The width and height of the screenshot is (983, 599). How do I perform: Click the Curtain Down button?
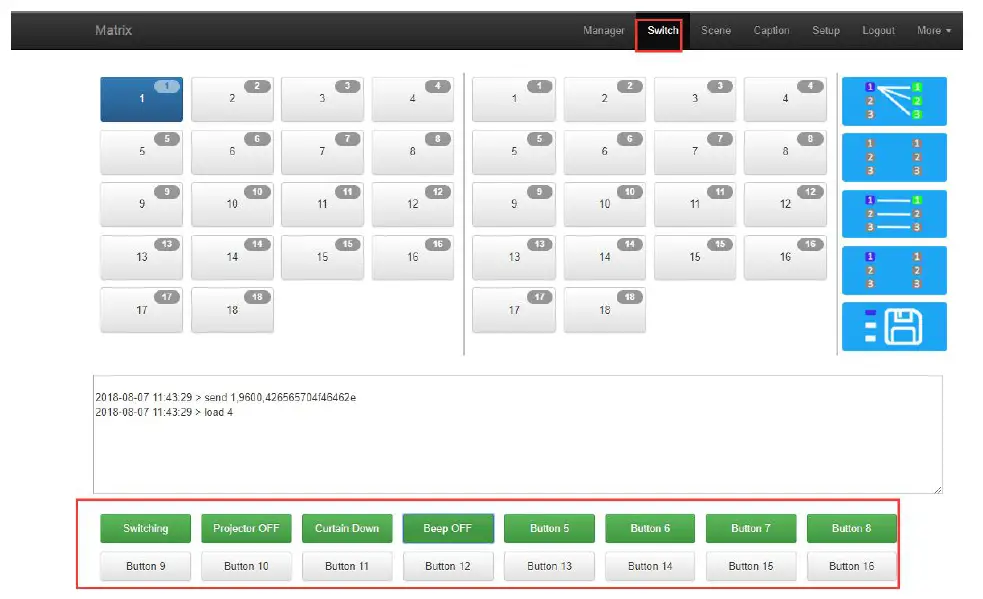[347, 528]
